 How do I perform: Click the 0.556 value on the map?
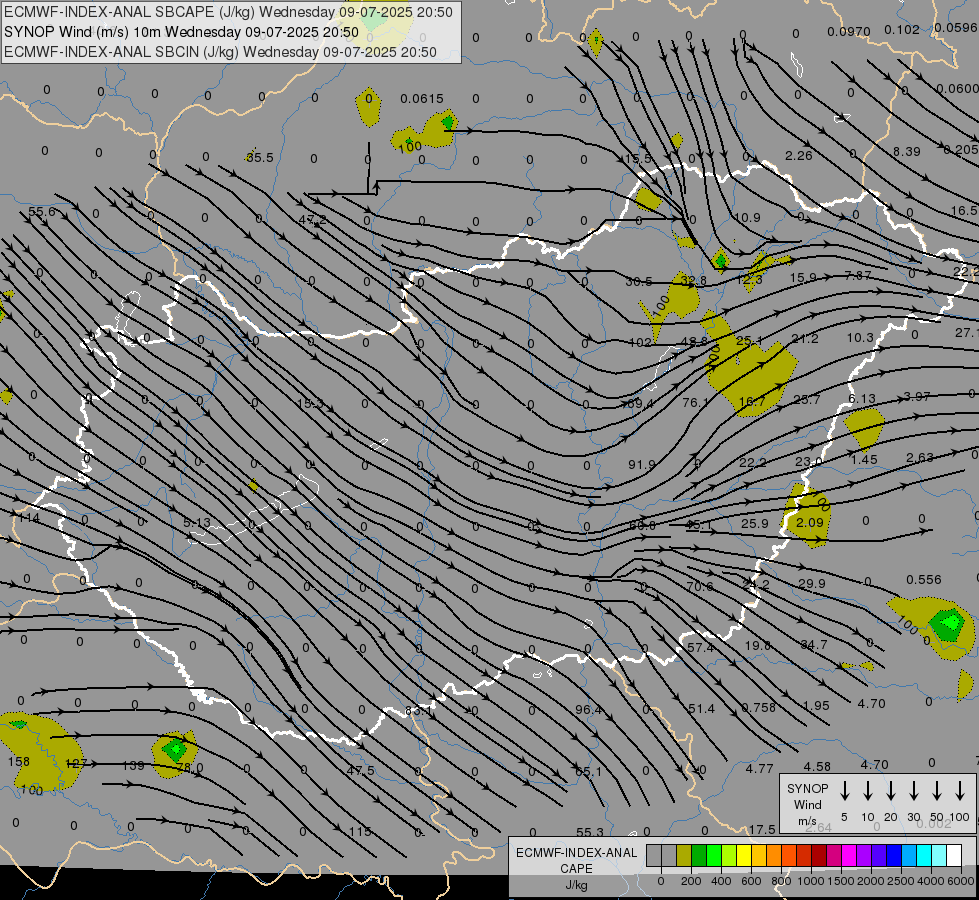(923, 580)
